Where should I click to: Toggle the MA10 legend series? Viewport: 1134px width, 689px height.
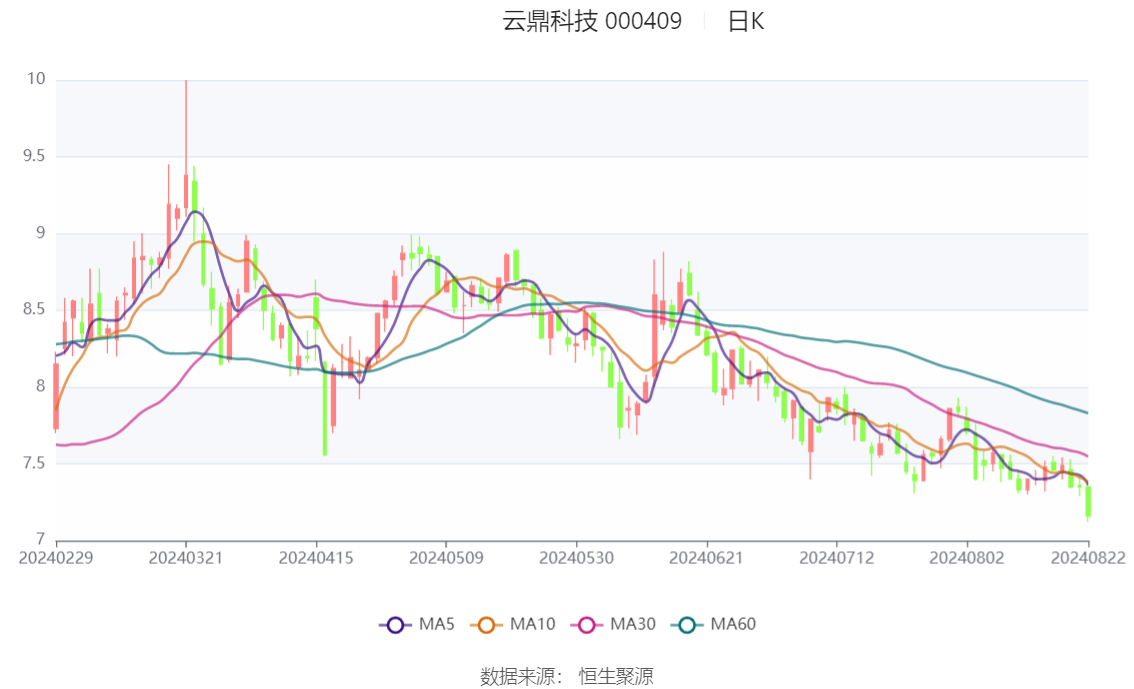tap(513, 624)
